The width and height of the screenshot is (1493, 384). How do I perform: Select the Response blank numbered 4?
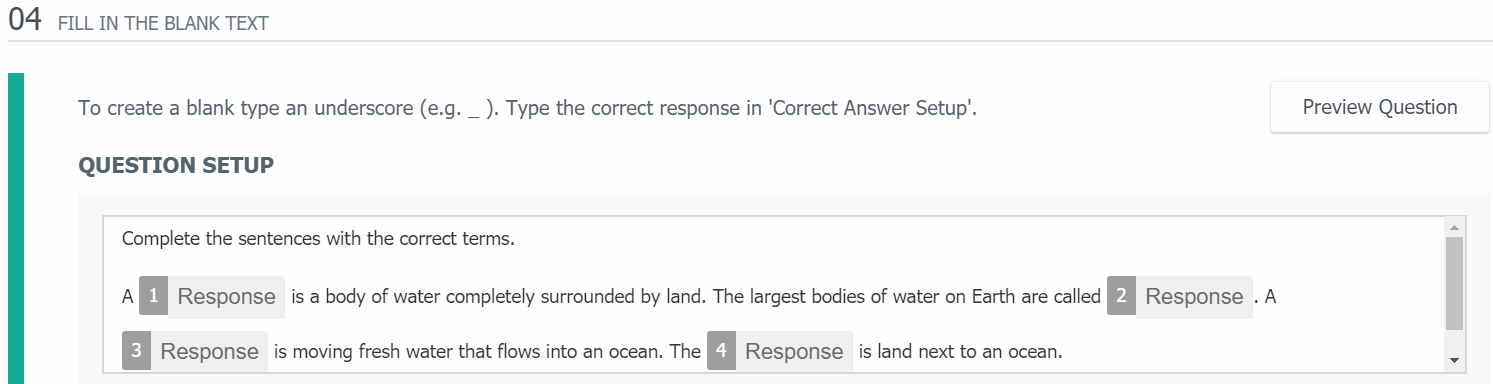click(780, 352)
